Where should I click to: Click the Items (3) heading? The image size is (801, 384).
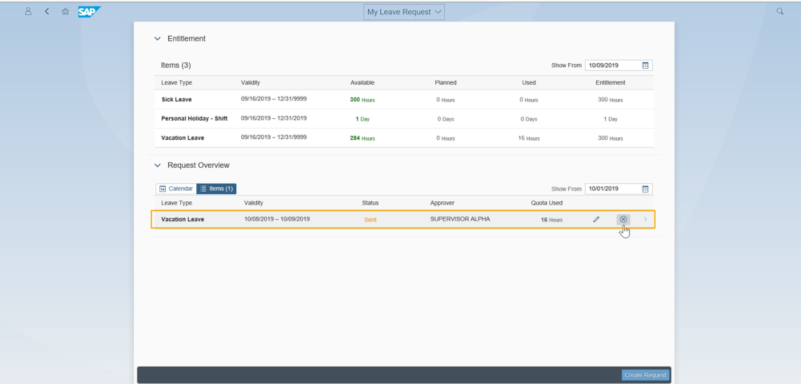(x=176, y=65)
